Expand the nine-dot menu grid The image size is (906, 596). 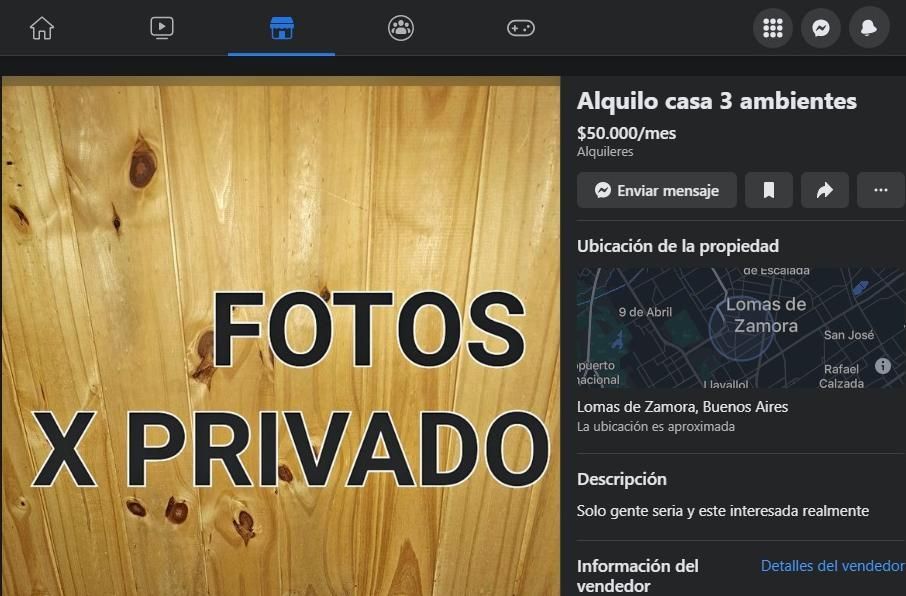[x=773, y=28]
